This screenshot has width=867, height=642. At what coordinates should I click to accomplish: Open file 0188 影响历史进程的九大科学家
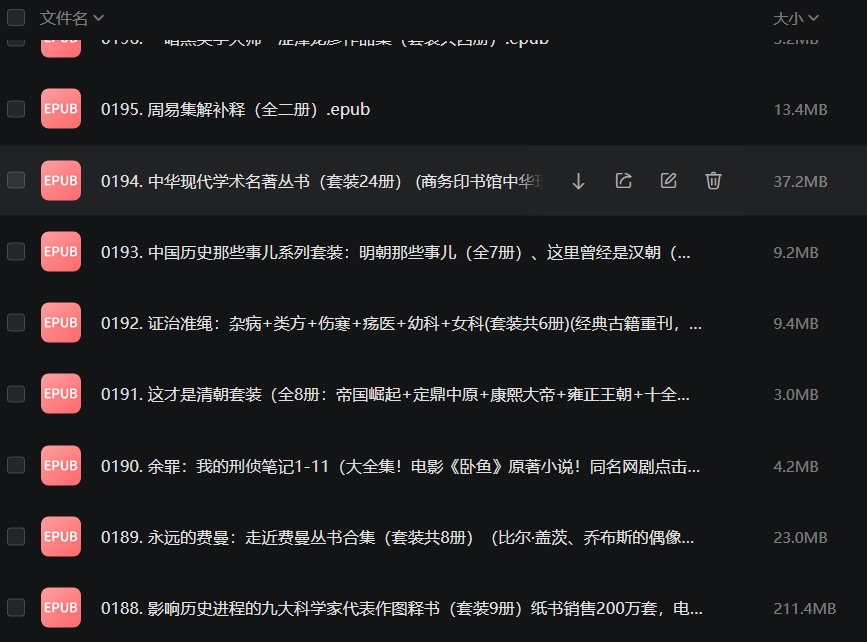click(400, 608)
